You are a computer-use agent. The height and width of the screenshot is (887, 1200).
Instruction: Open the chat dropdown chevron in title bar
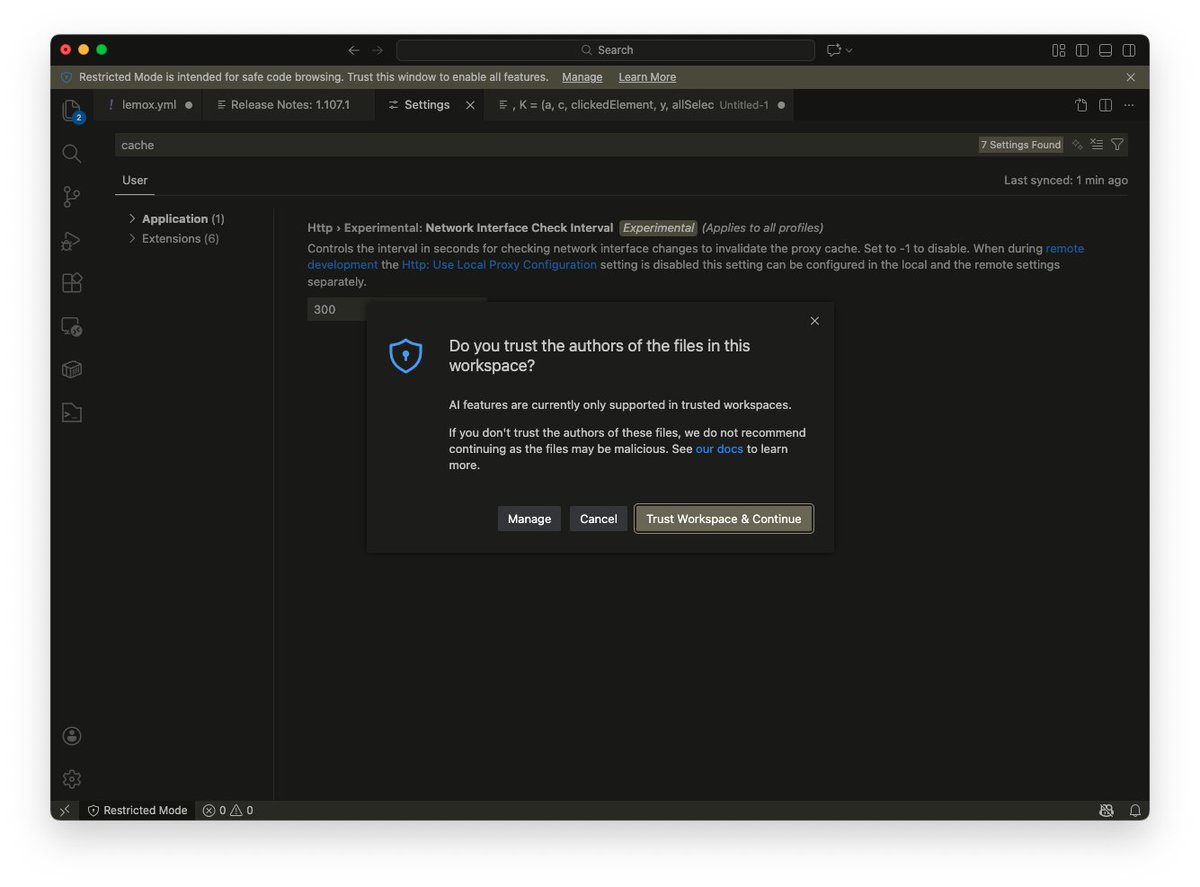[849, 50]
